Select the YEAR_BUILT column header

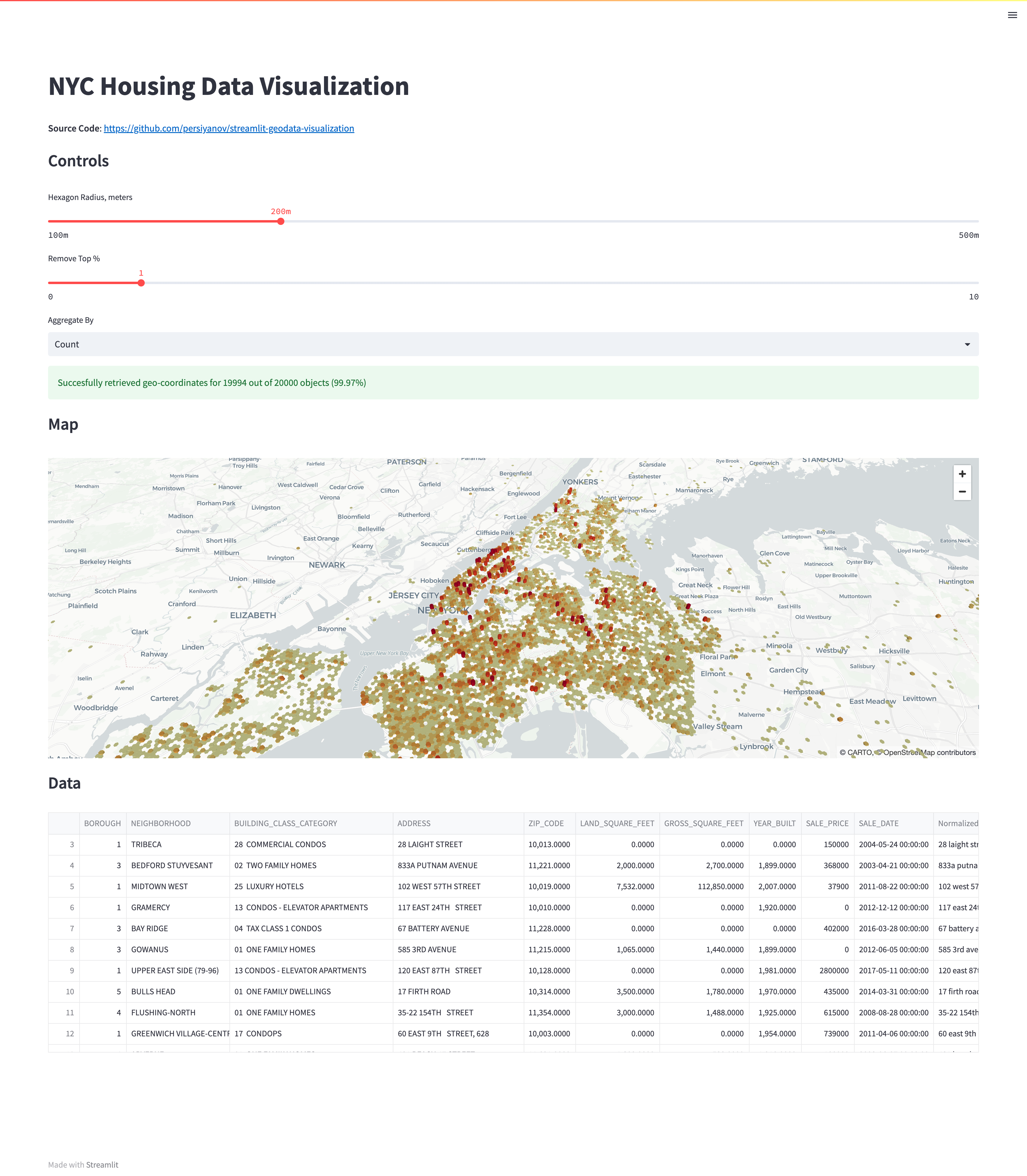tap(774, 823)
